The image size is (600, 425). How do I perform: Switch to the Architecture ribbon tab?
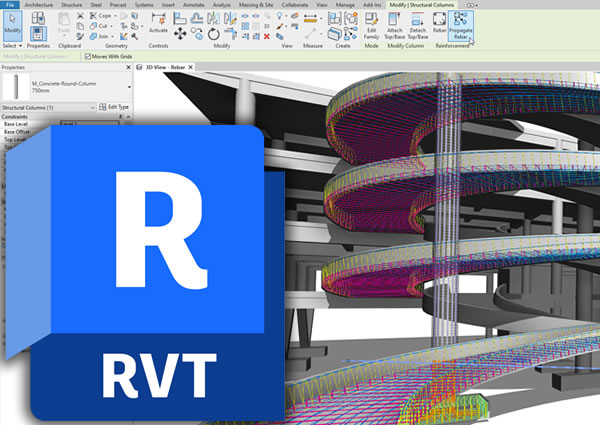[x=39, y=5]
